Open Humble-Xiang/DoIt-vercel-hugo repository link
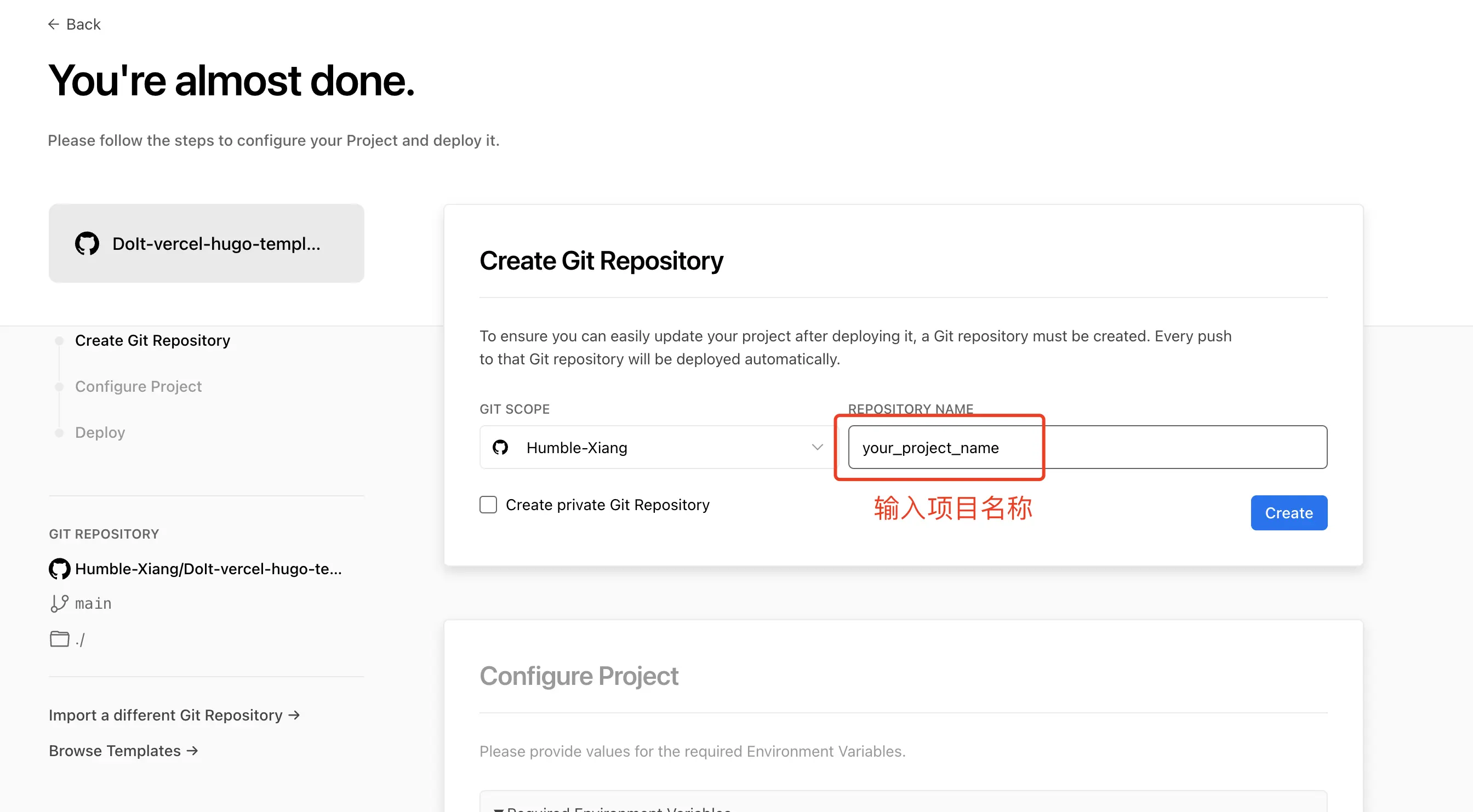 208,568
